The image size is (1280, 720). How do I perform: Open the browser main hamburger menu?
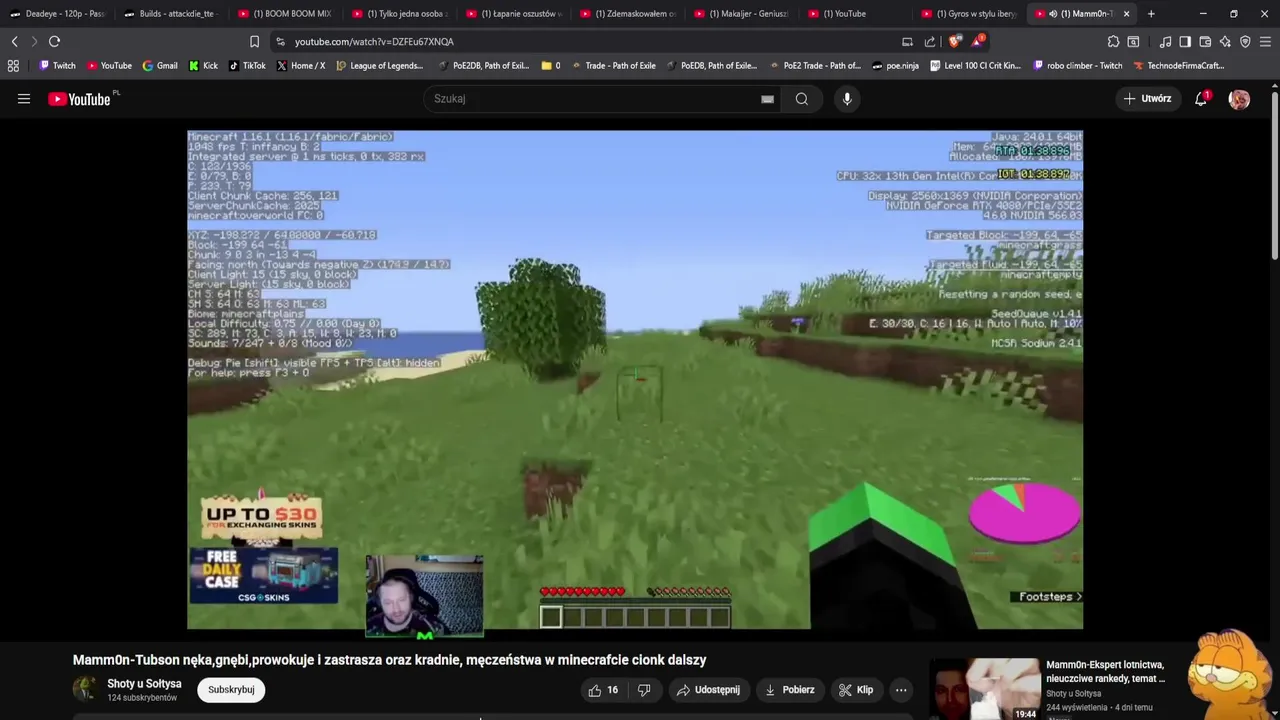point(1266,41)
